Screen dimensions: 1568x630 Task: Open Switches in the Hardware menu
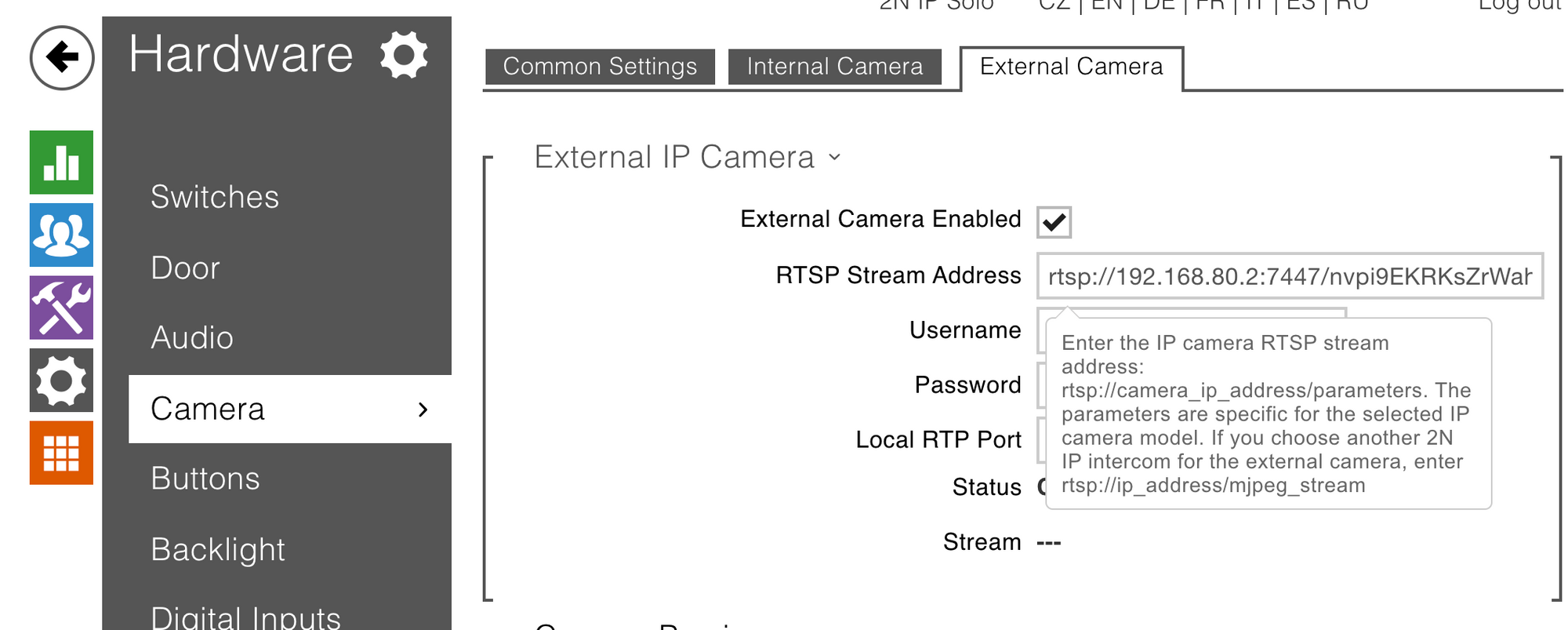[x=215, y=197]
